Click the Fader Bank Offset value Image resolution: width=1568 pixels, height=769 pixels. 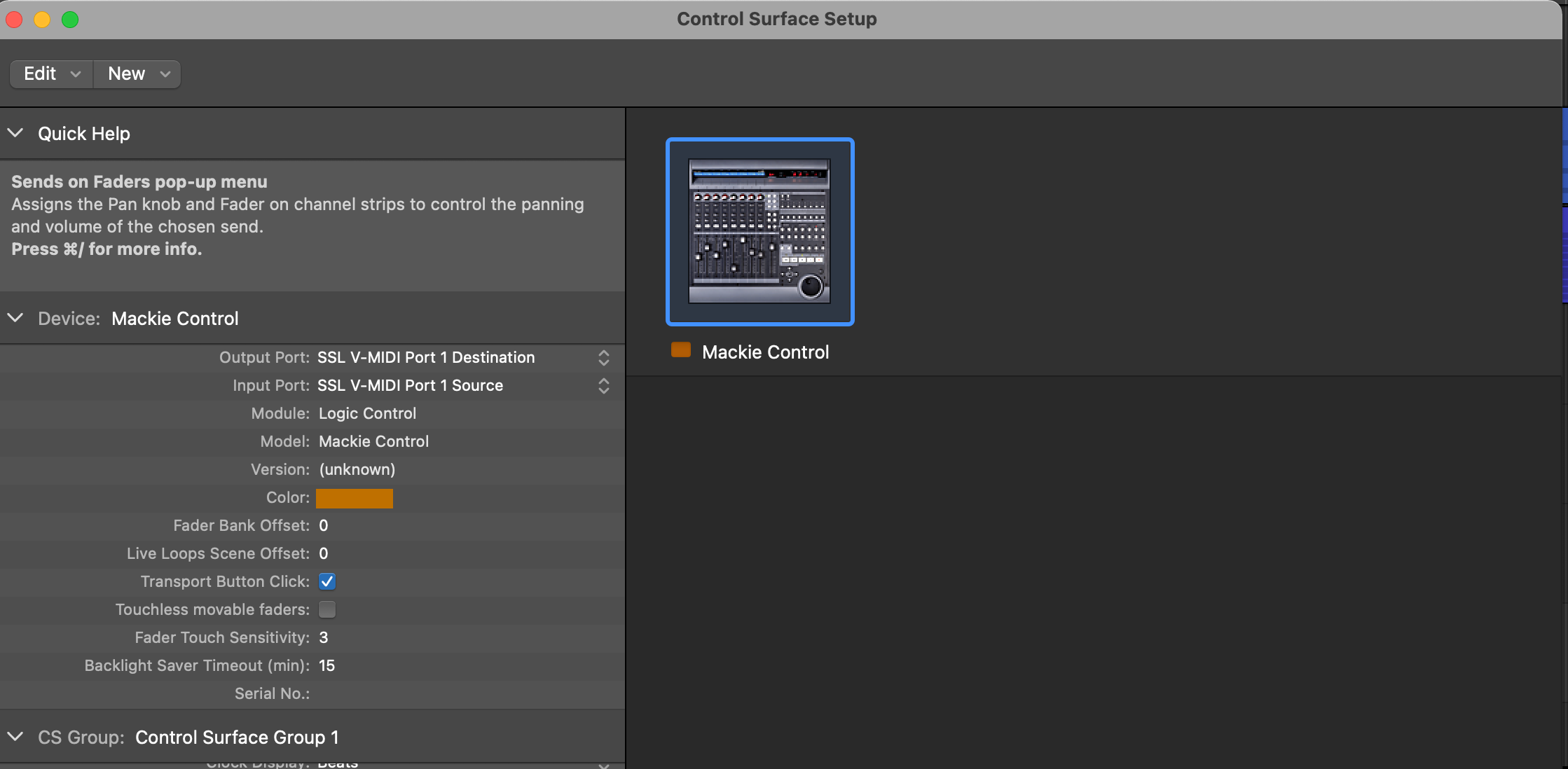click(324, 526)
